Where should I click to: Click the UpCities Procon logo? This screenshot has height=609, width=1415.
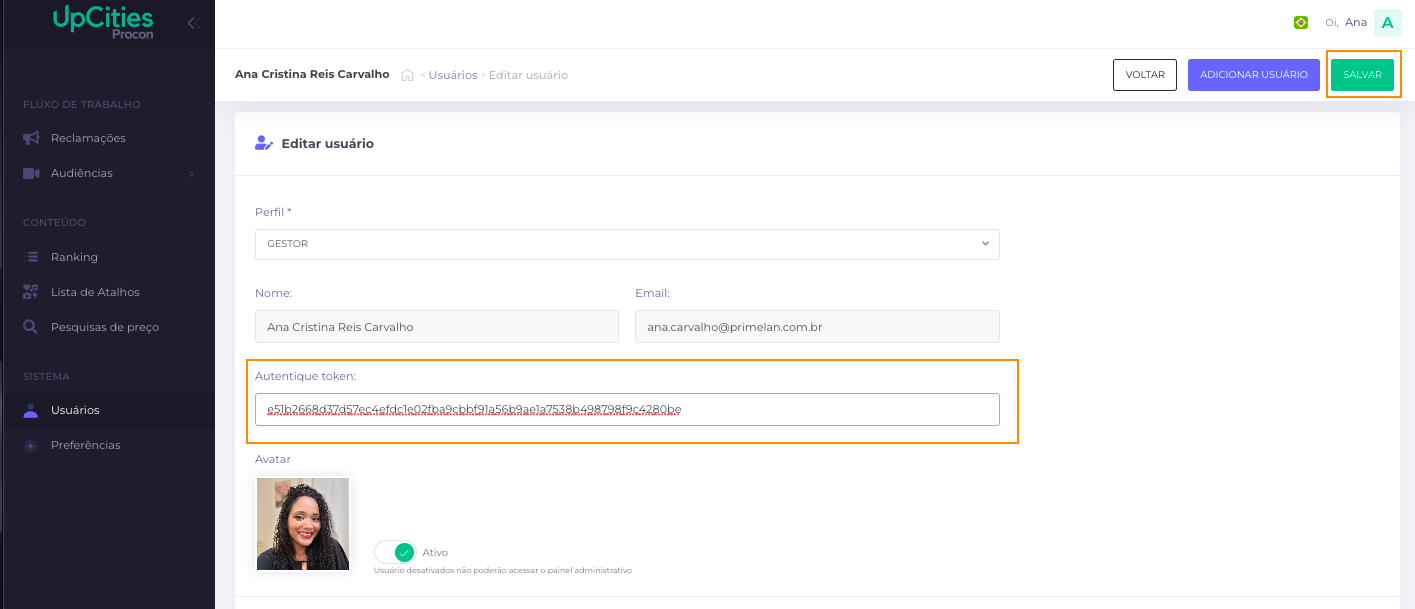point(103,23)
